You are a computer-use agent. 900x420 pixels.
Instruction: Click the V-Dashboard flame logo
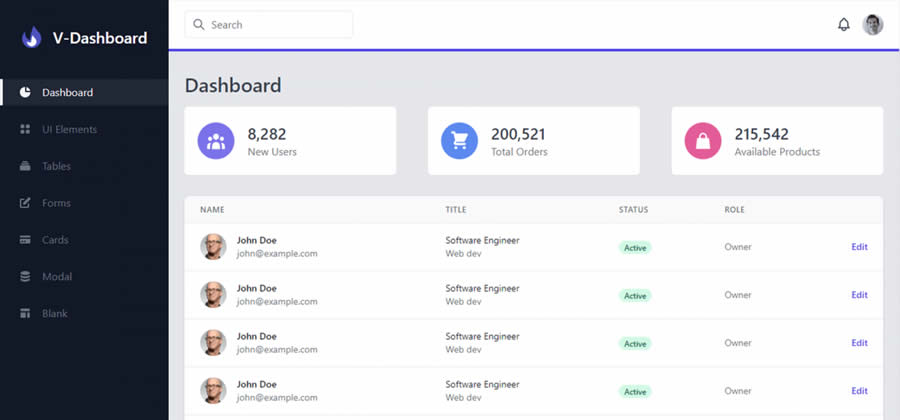pos(32,38)
